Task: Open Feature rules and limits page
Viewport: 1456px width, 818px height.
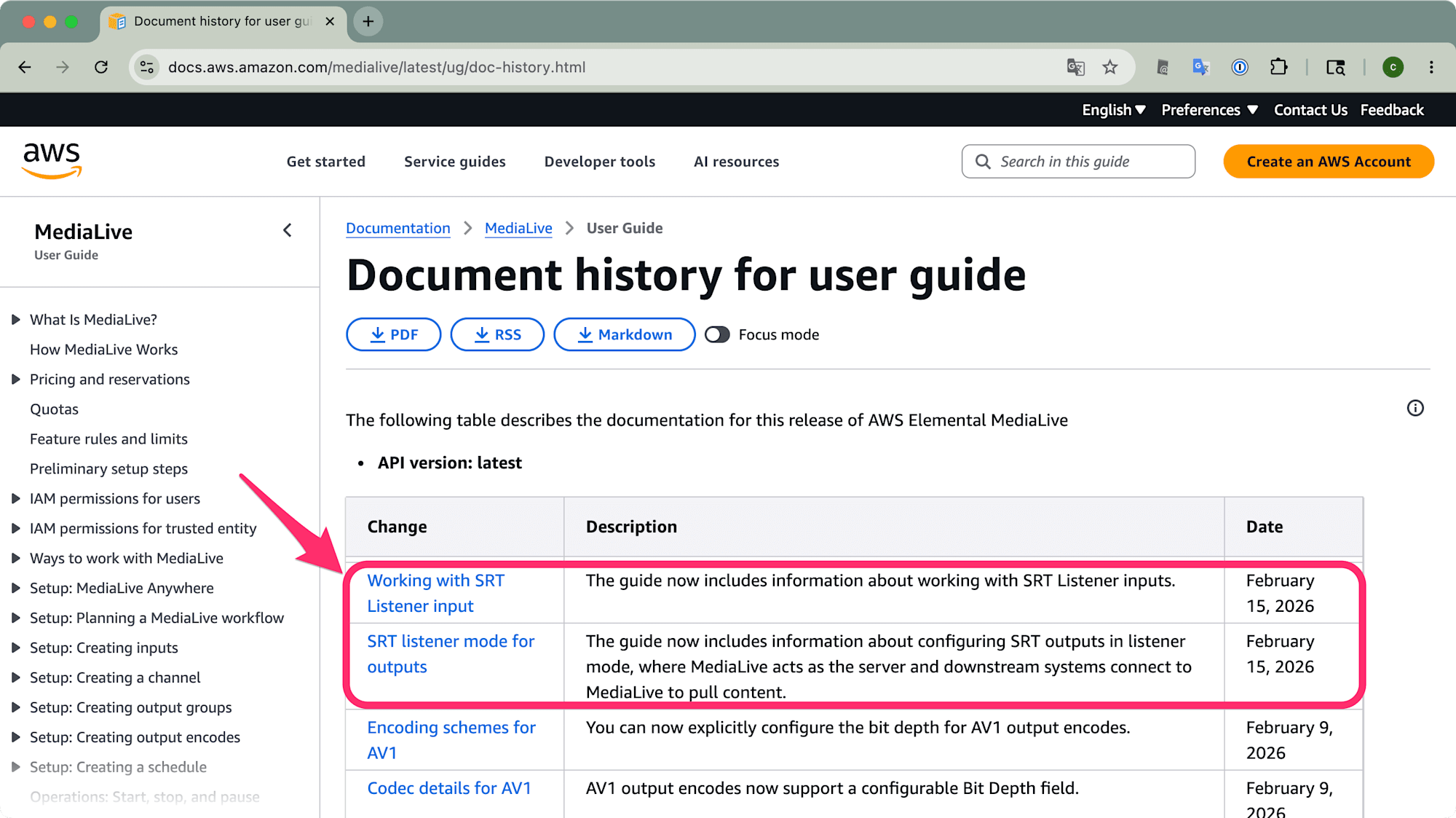Action: pyautogui.click(x=108, y=439)
